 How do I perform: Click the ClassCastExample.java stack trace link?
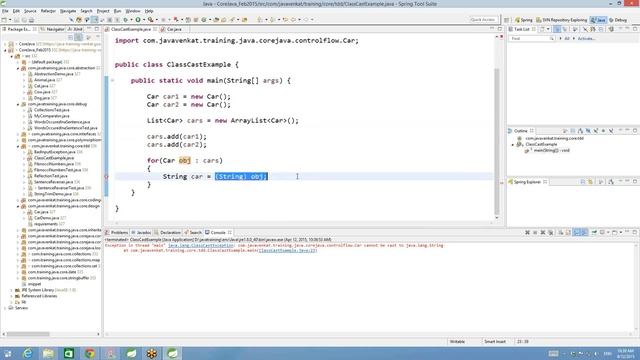click(x=288, y=250)
